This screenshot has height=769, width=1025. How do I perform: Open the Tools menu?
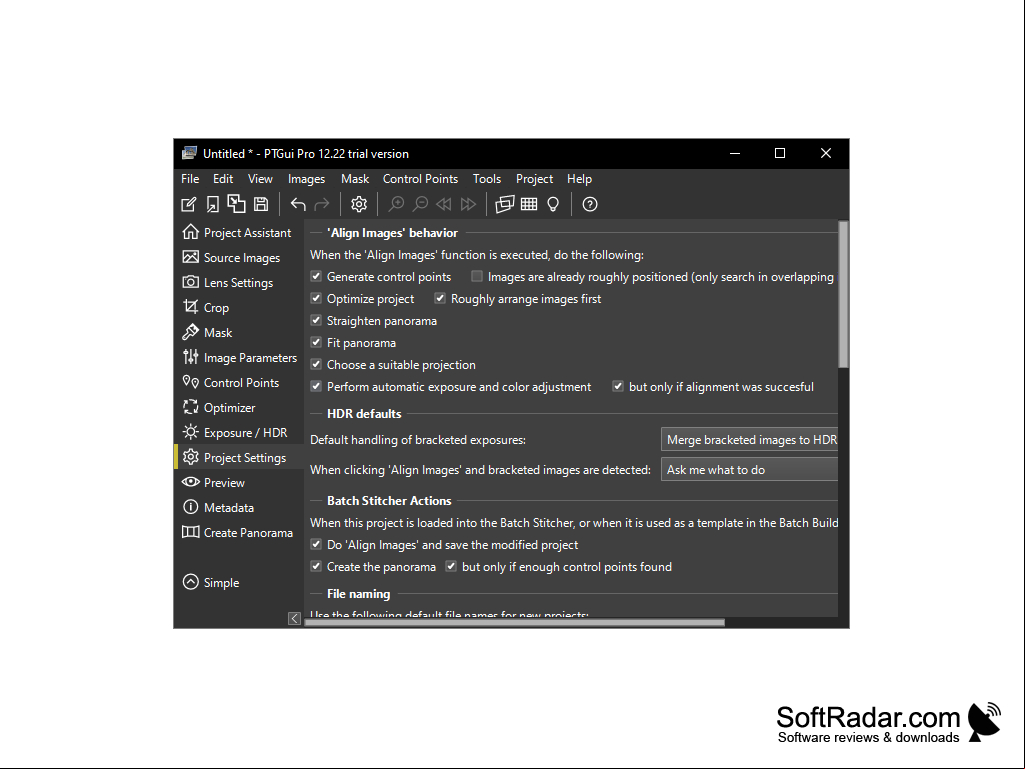(487, 179)
